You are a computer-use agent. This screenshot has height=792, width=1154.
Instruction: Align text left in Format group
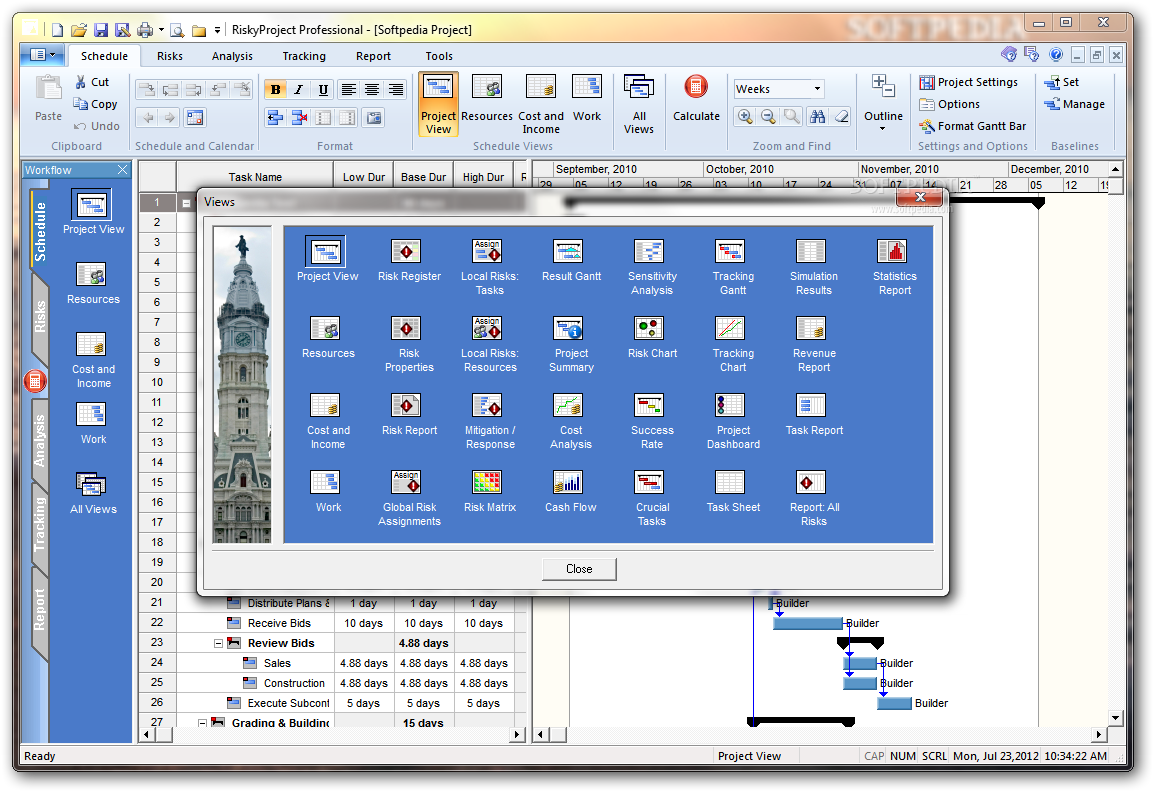pos(349,90)
